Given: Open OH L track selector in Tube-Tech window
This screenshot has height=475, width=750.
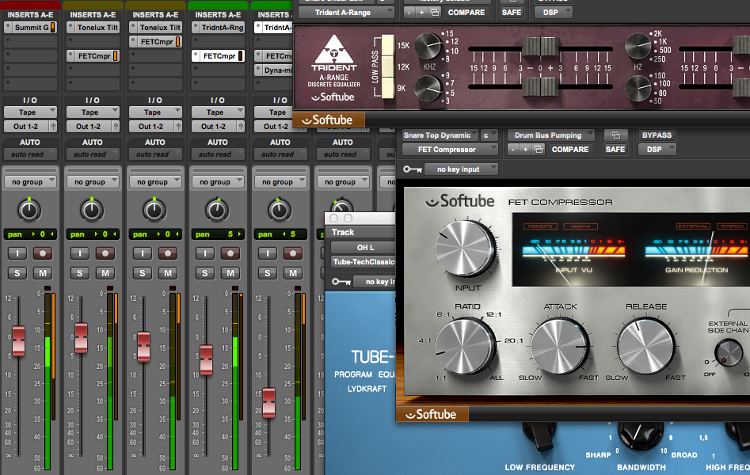Looking at the screenshot, I should click(x=363, y=247).
